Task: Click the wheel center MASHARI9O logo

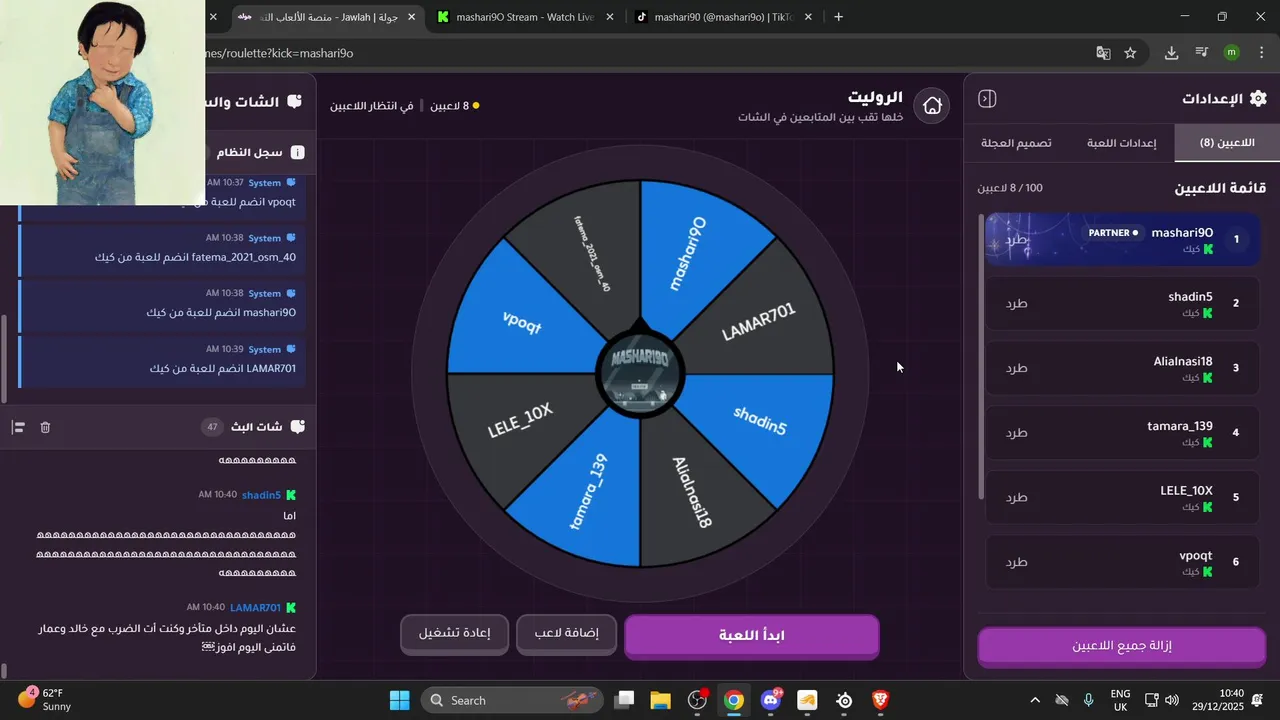Action: tap(640, 373)
